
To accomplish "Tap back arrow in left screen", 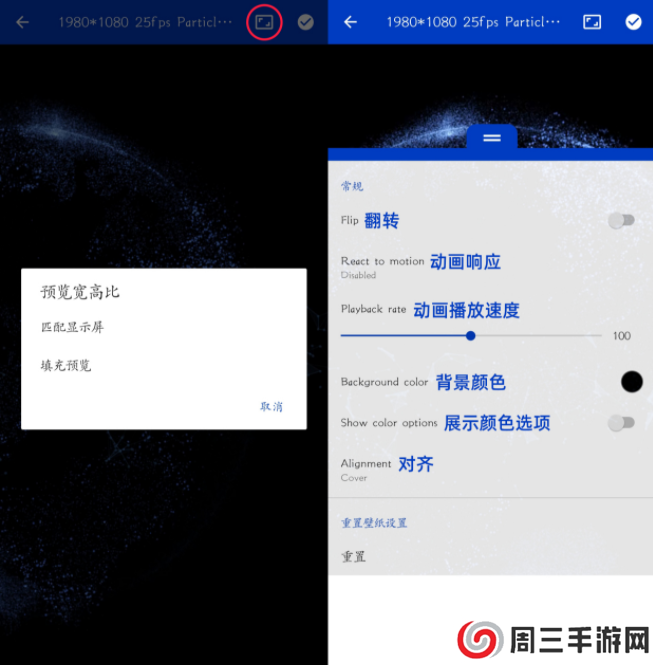I will tap(22, 22).
